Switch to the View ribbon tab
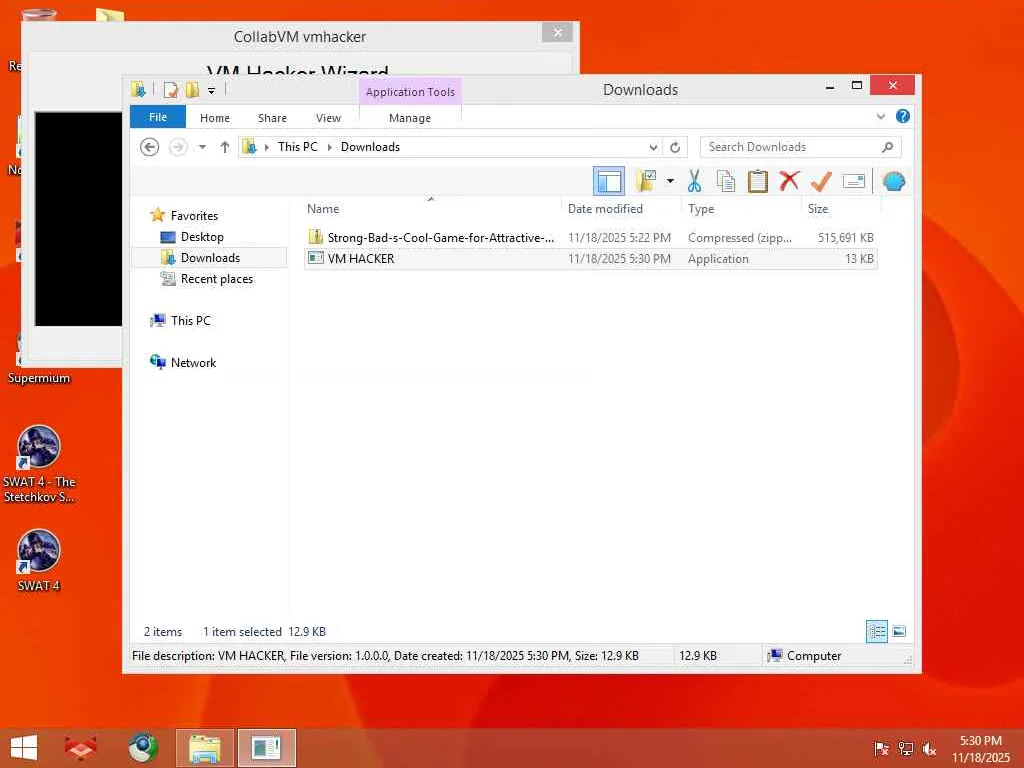 pyautogui.click(x=328, y=118)
